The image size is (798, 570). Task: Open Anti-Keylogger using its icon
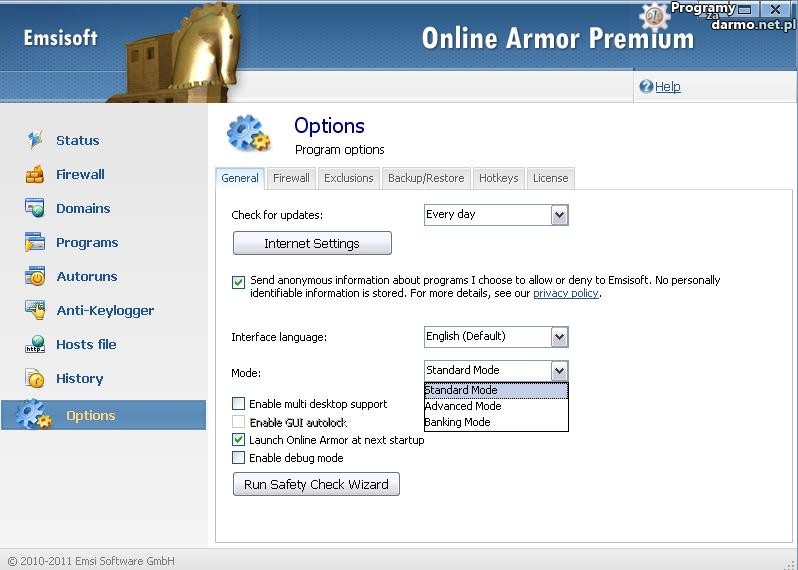click(35, 310)
